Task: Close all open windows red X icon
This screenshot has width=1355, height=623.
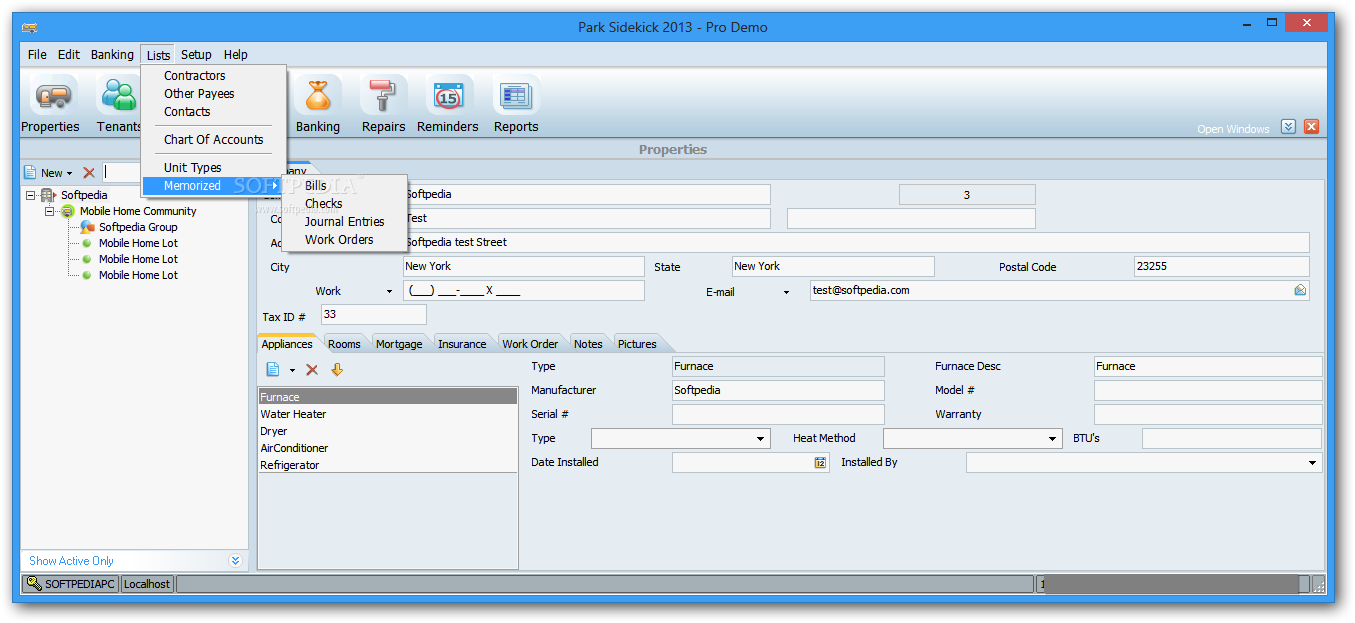Action: click(1312, 127)
